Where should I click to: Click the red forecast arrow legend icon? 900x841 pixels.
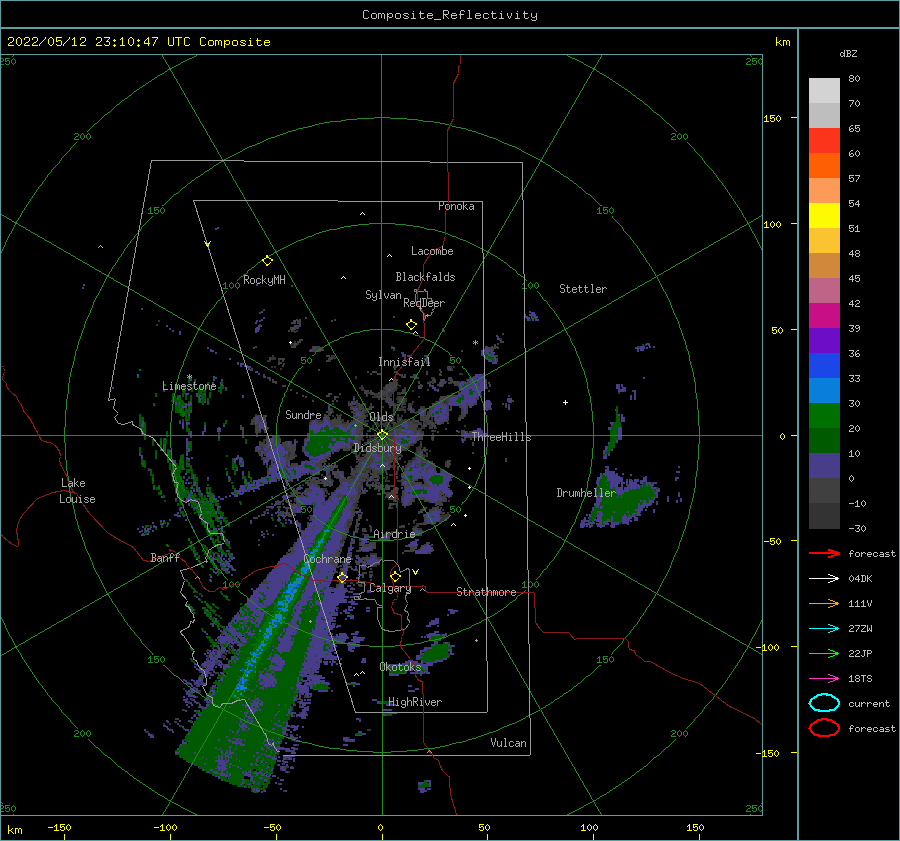824,553
